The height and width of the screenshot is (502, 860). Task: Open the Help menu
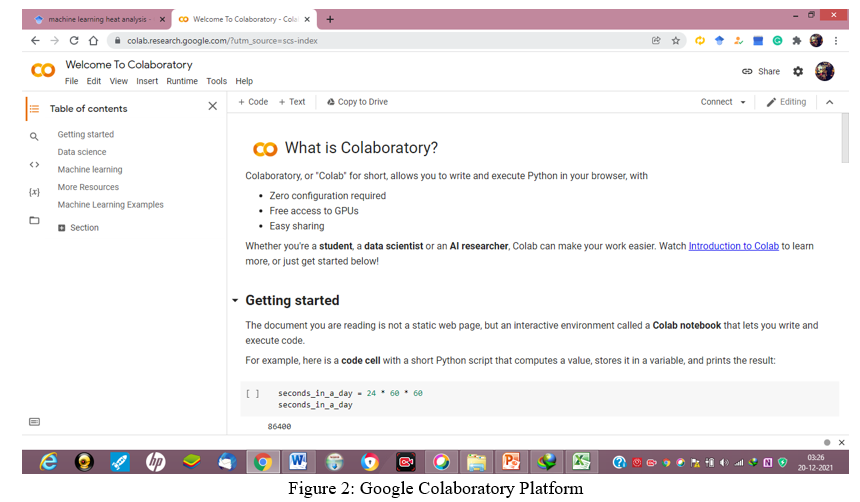[x=244, y=81]
